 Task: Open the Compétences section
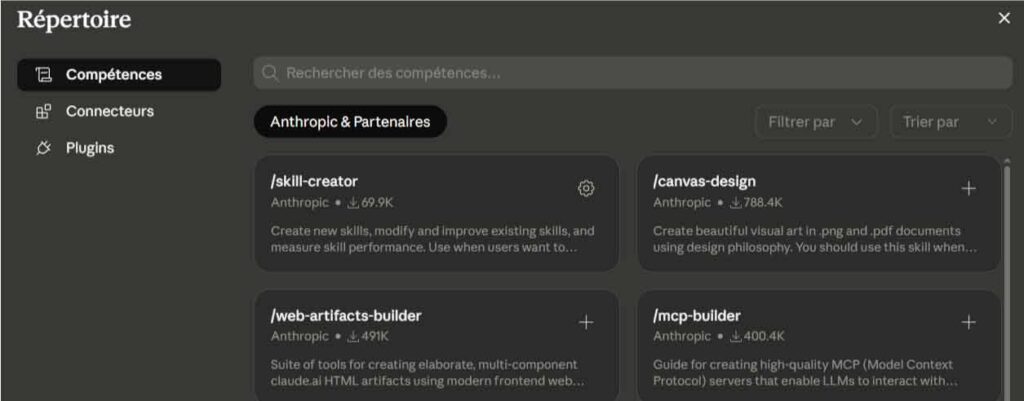(x=119, y=75)
